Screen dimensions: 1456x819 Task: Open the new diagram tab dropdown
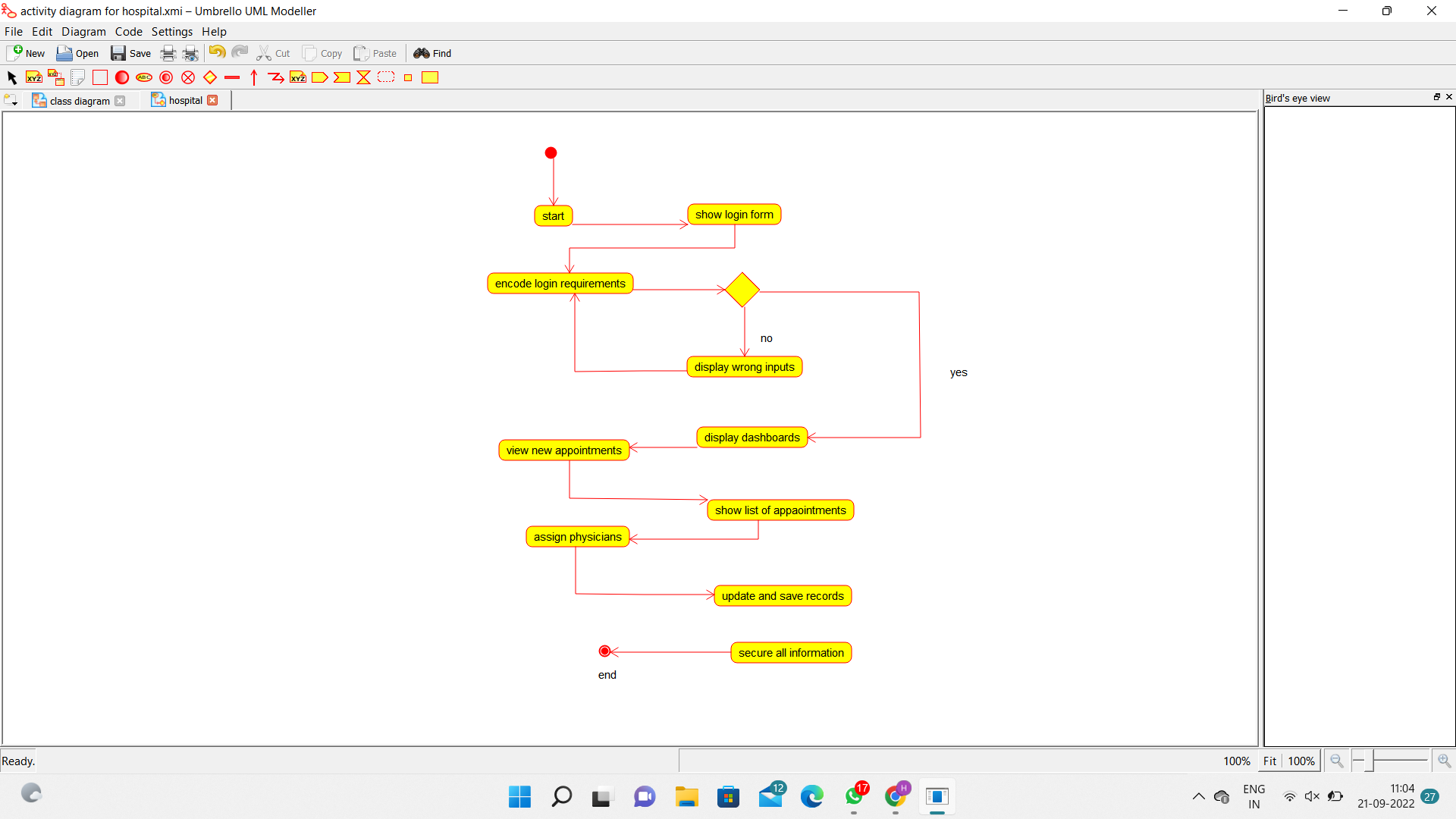(x=11, y=100)
